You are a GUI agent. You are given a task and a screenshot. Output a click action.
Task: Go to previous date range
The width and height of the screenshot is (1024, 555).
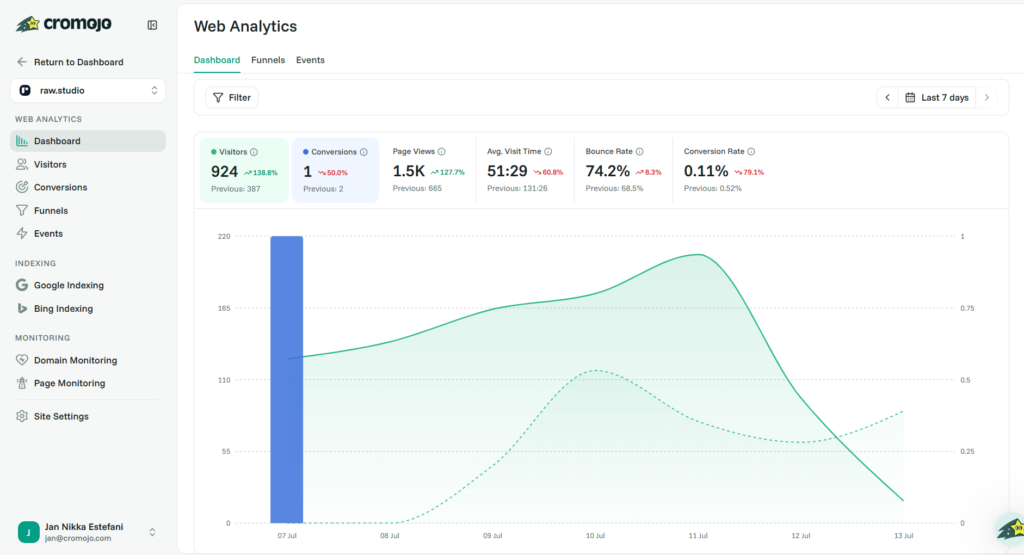[x=888, y=97]
